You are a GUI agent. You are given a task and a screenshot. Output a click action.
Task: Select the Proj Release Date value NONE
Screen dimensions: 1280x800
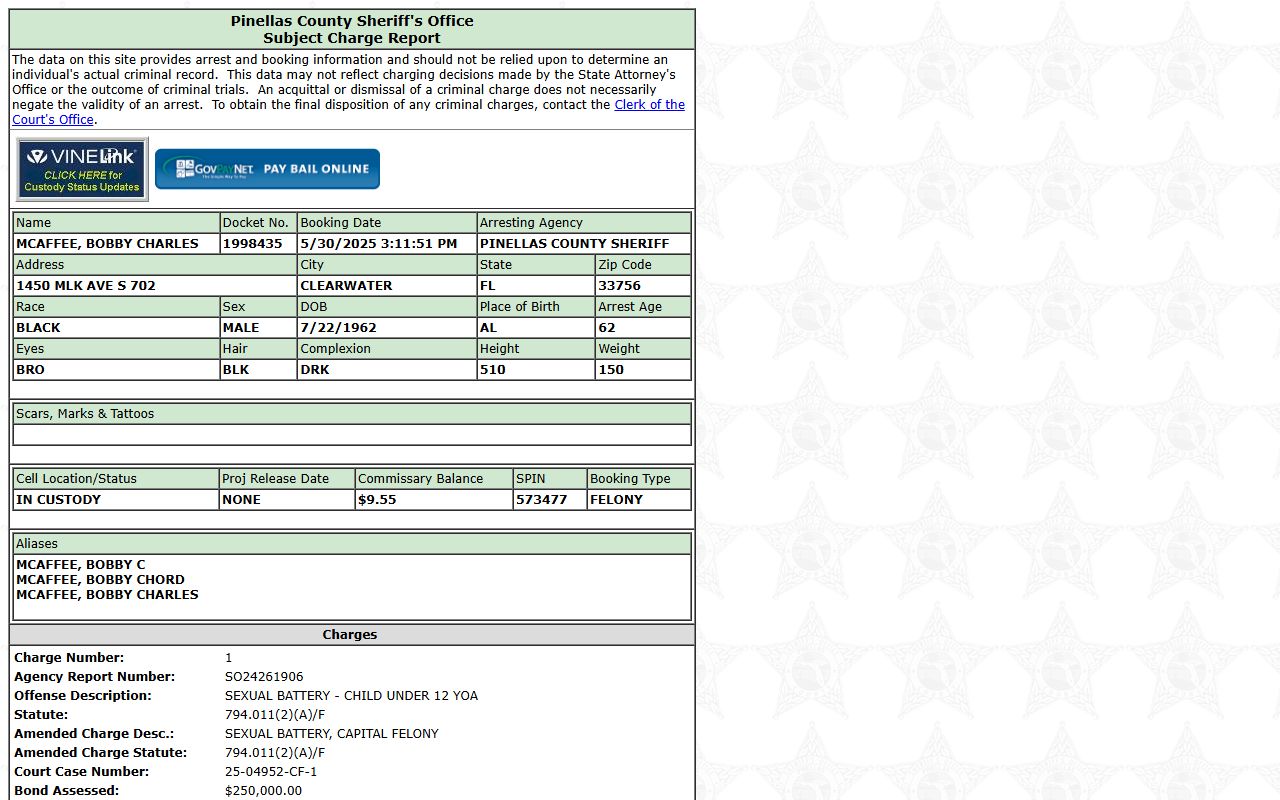[287, 500]
